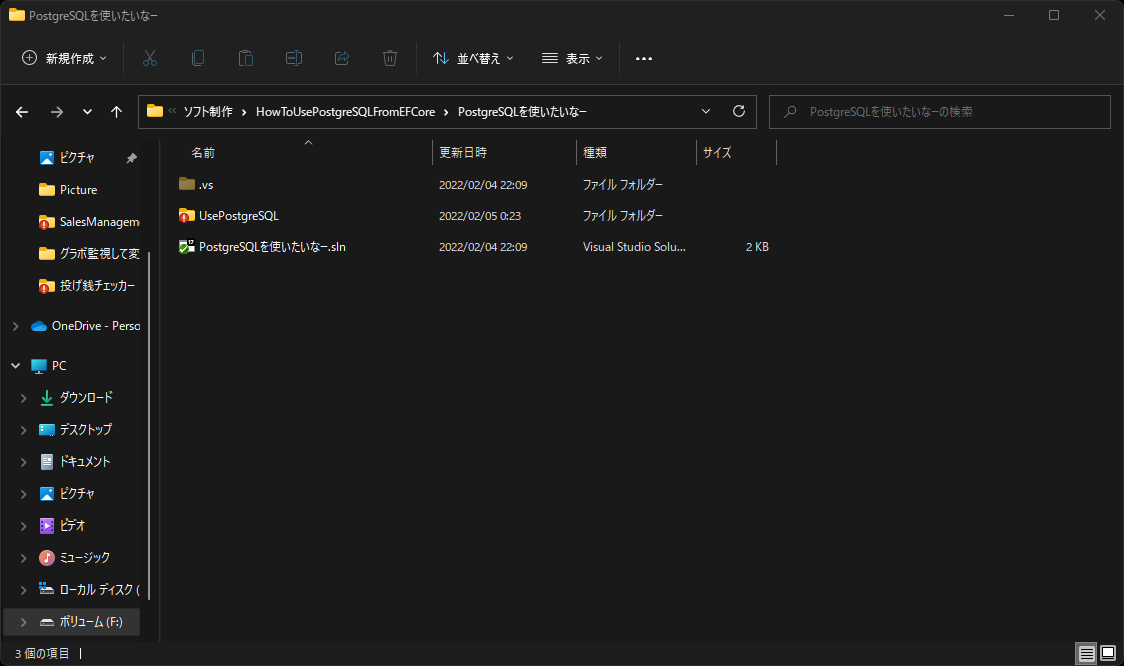Go back with the left arrow
The image size is (1124, 666).
(22, 112)
